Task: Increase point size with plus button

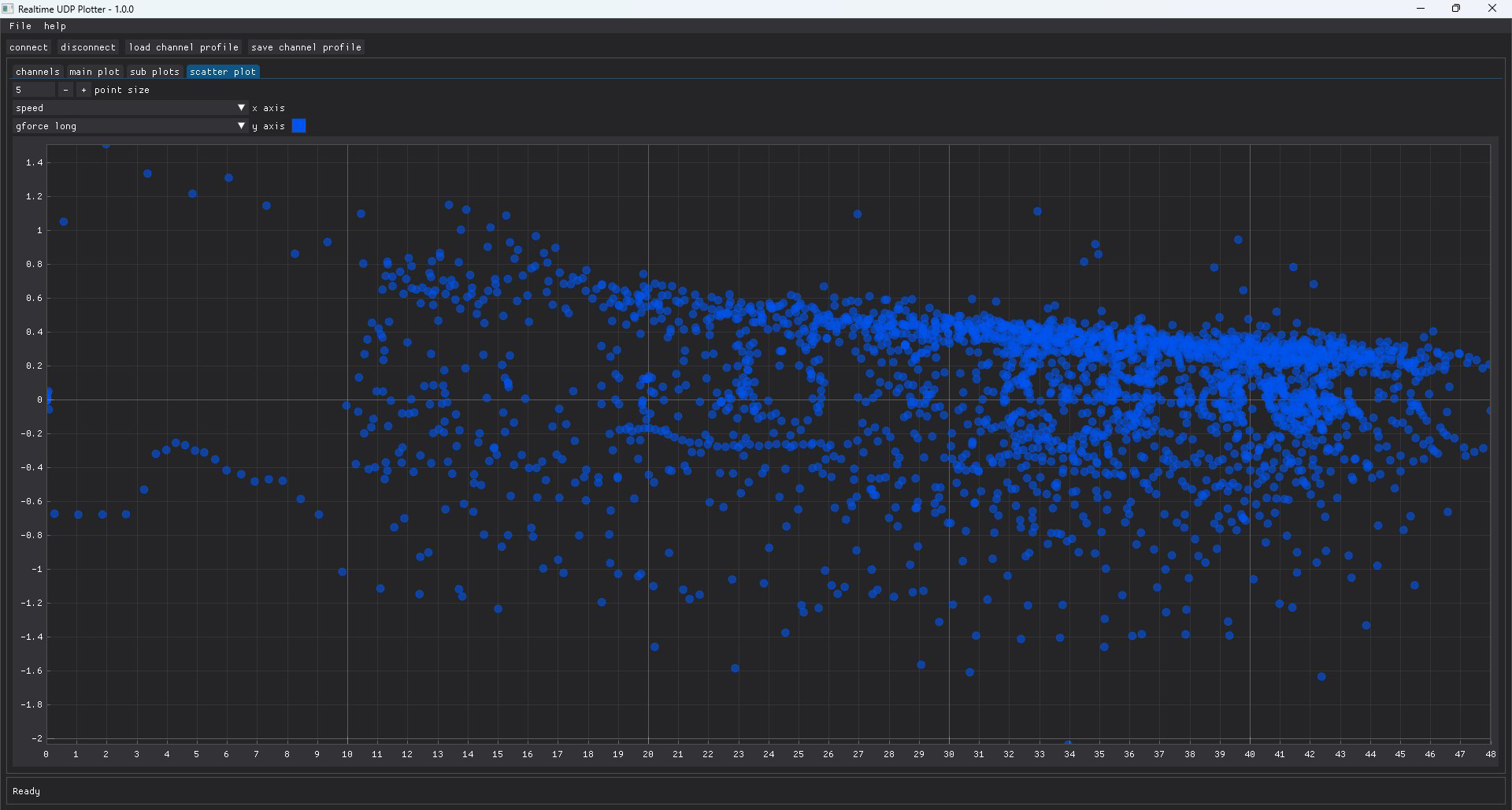Action: click(x=83, y=90)
